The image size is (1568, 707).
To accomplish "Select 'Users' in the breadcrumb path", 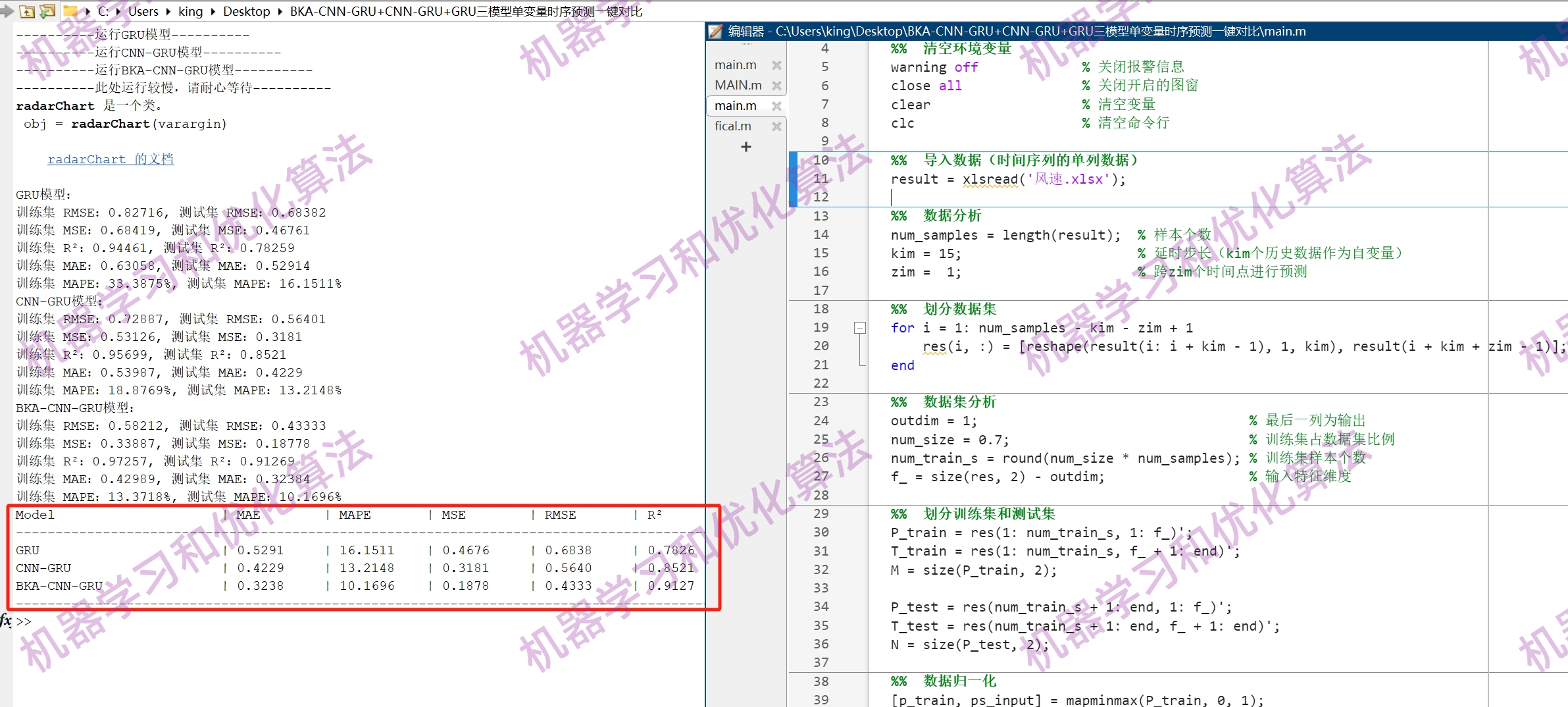I will click(143, 11).
